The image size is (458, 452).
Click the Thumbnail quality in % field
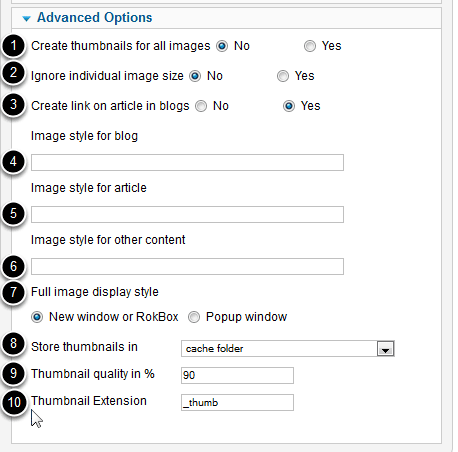(x=237, y=375)
